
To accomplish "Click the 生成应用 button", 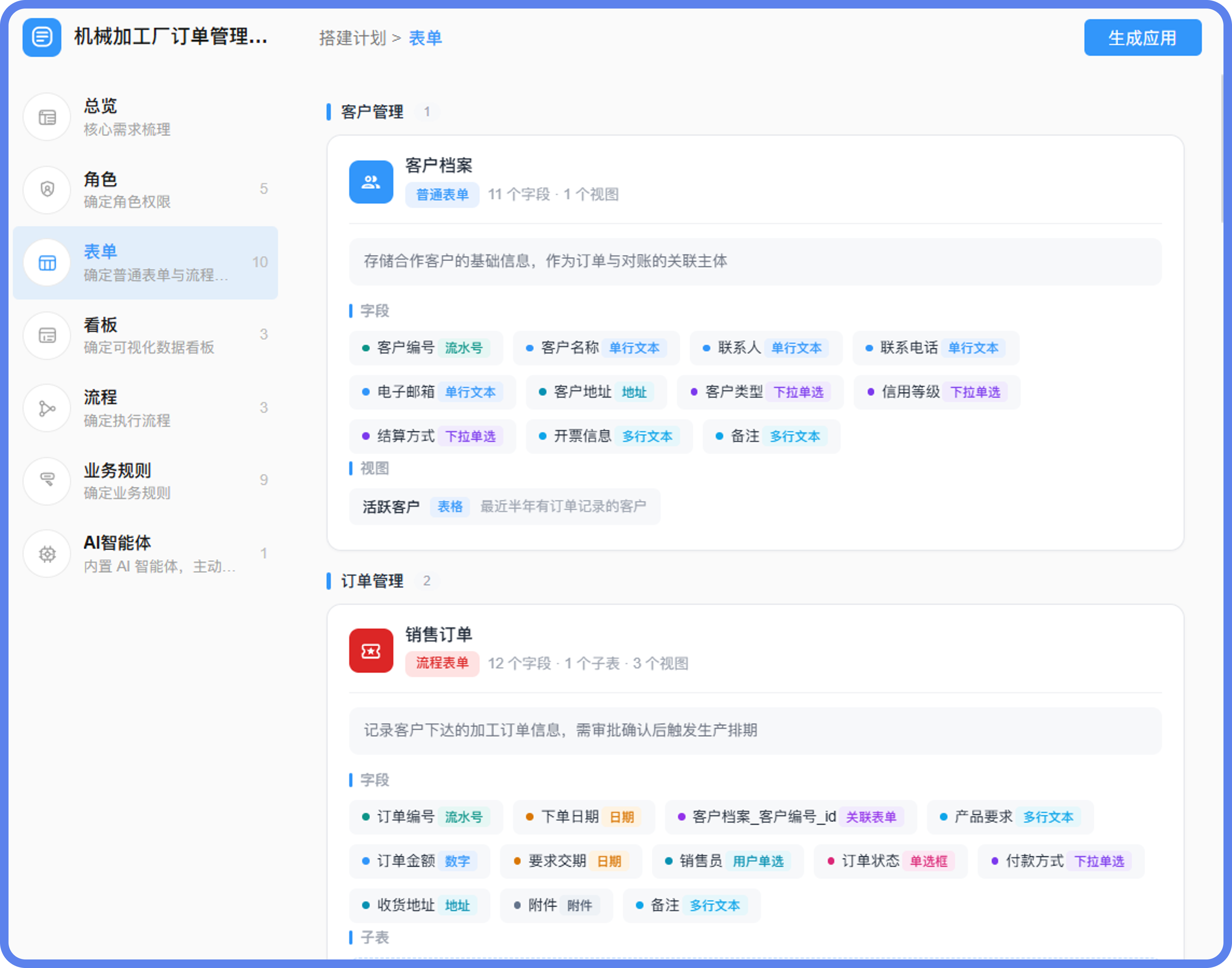I will [1142, 38].
